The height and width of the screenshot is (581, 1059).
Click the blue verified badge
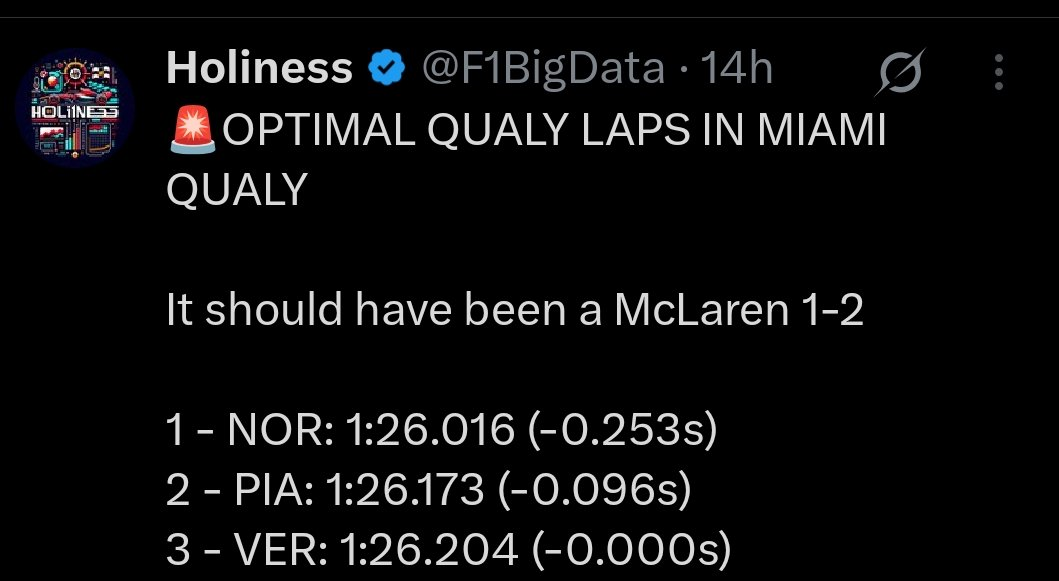[x=387, y=69]
